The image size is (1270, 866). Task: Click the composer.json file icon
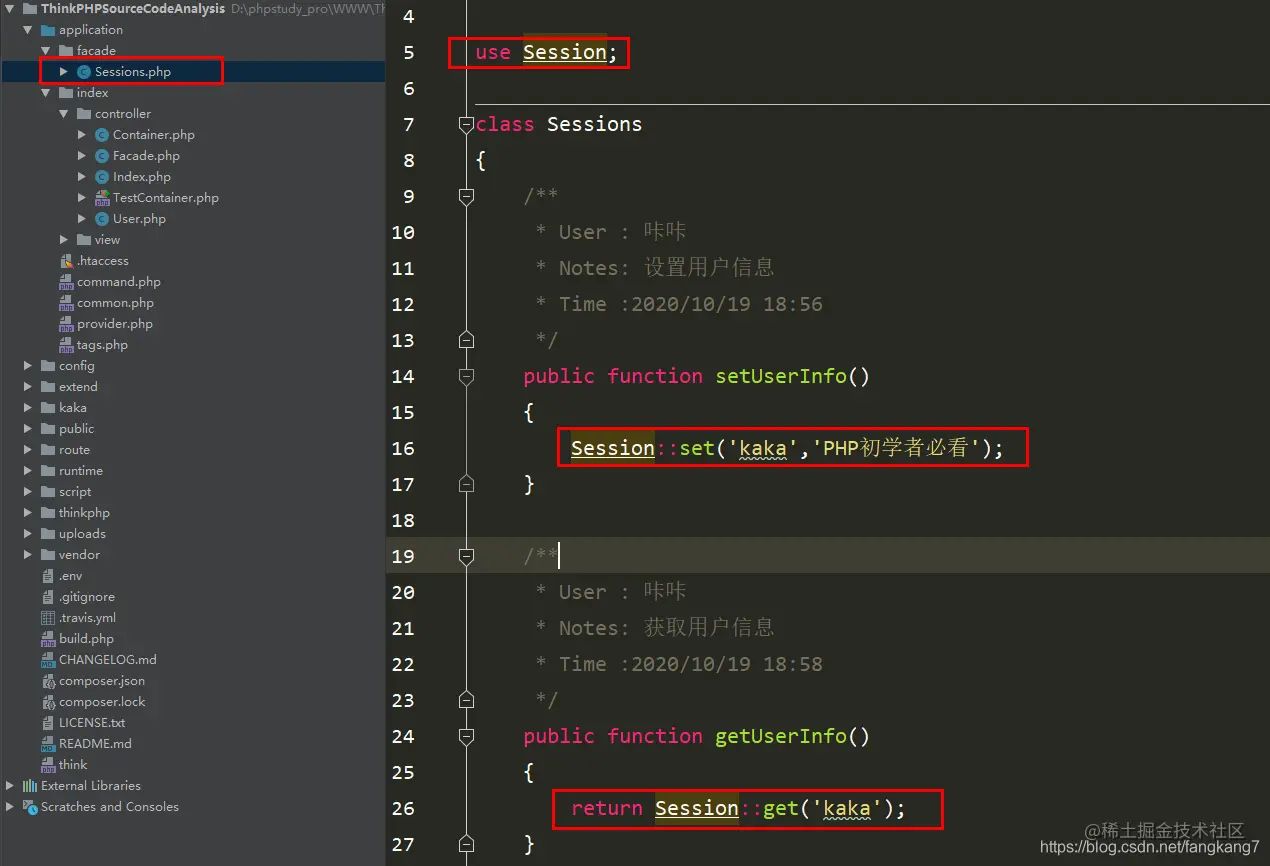48,681
